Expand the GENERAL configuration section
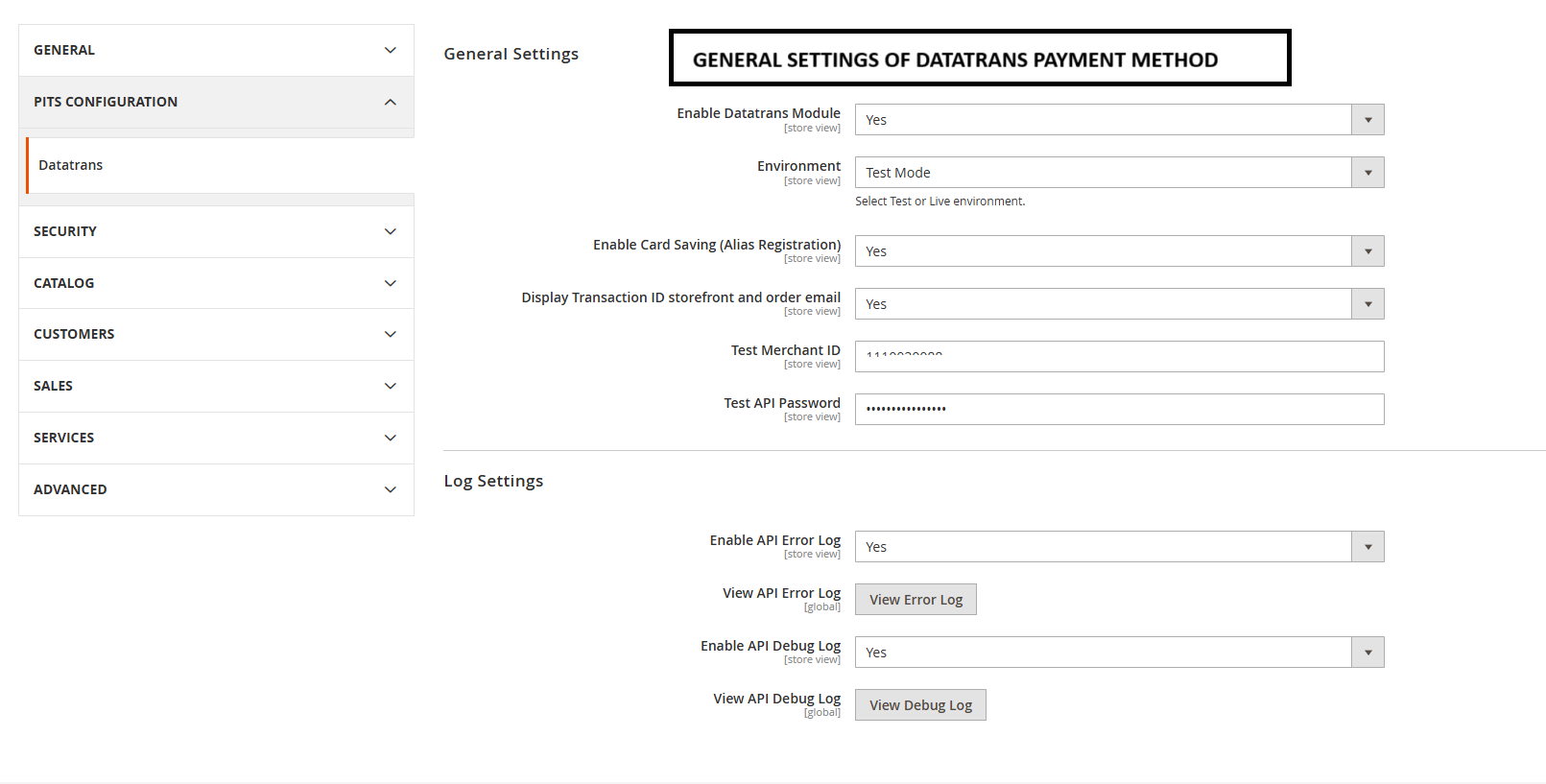The image size is (1546, 784). click(216, 50)
